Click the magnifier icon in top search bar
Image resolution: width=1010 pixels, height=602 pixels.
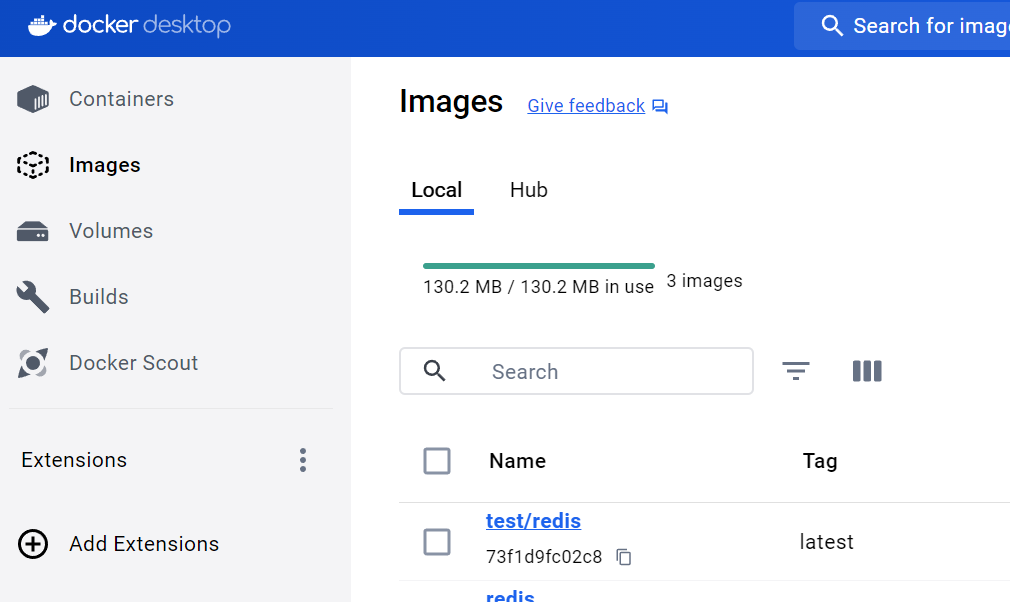pyautogui.click(x=832, y=26)
